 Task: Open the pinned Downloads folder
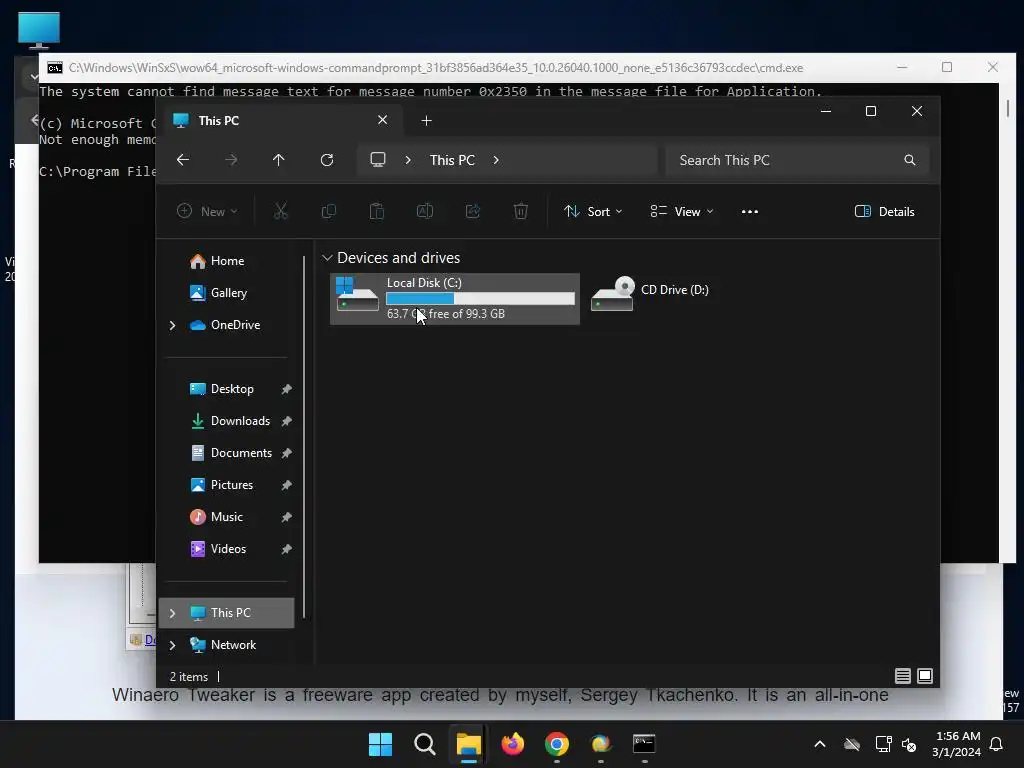[227, 421]
